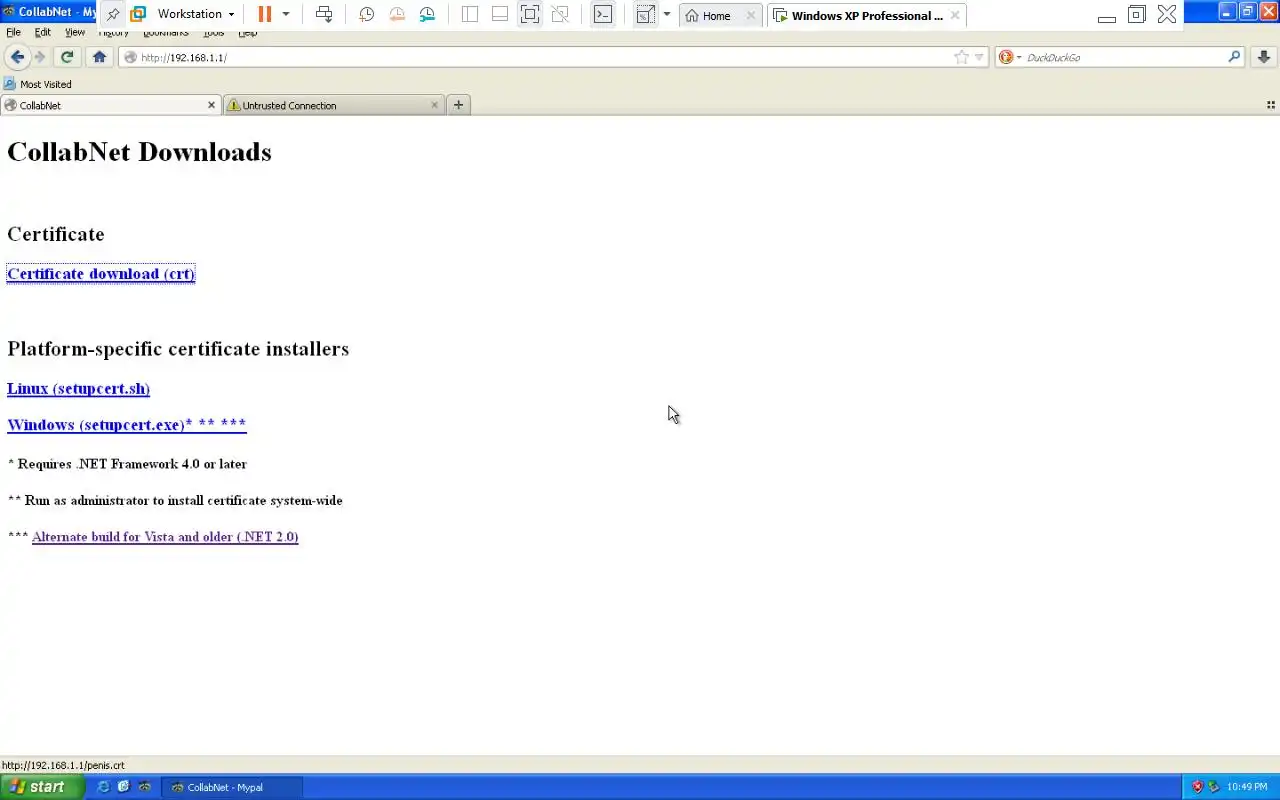Expand the Workstation menu dropdown
1280x800 pixels.
pos(195,15)
